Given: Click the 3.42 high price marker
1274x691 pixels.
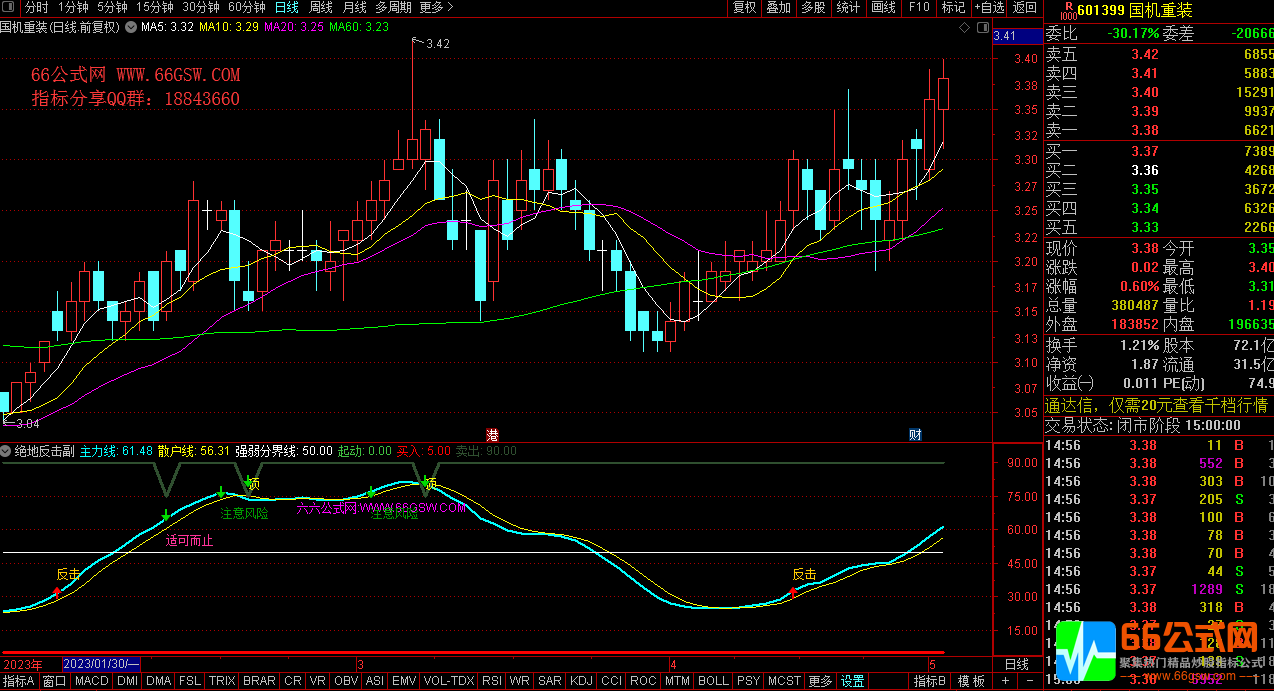Looking at the screenshot, I should (x=437, y=44).
